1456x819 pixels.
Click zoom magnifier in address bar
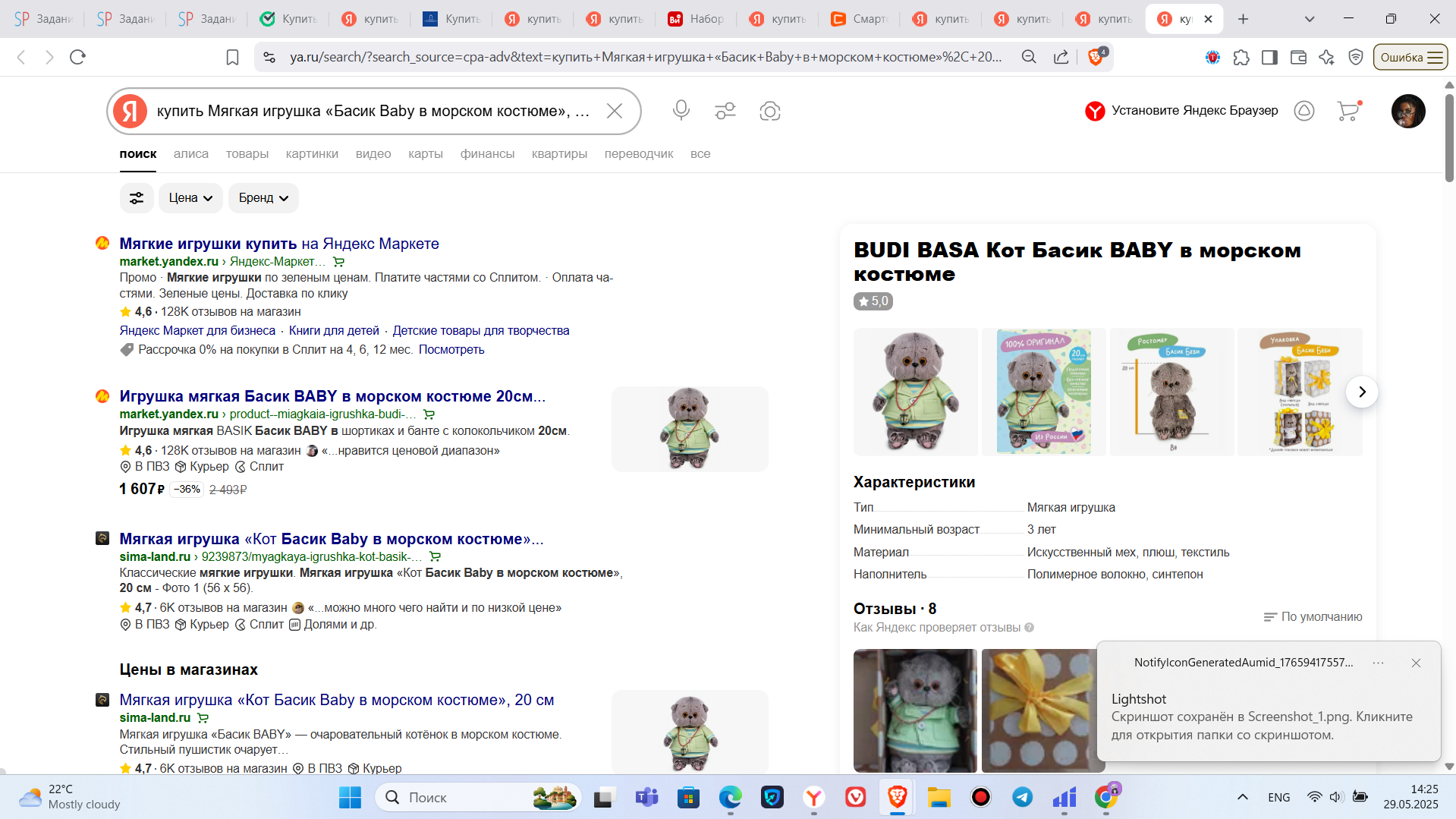(1029, 57)
